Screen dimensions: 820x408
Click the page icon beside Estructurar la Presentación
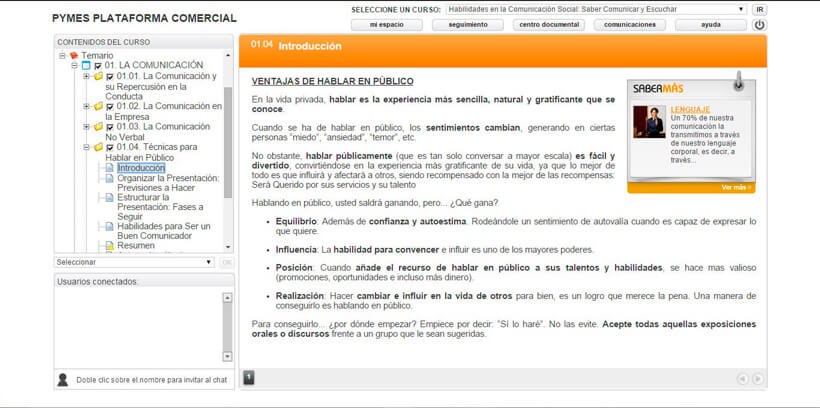tap(109, 198)
